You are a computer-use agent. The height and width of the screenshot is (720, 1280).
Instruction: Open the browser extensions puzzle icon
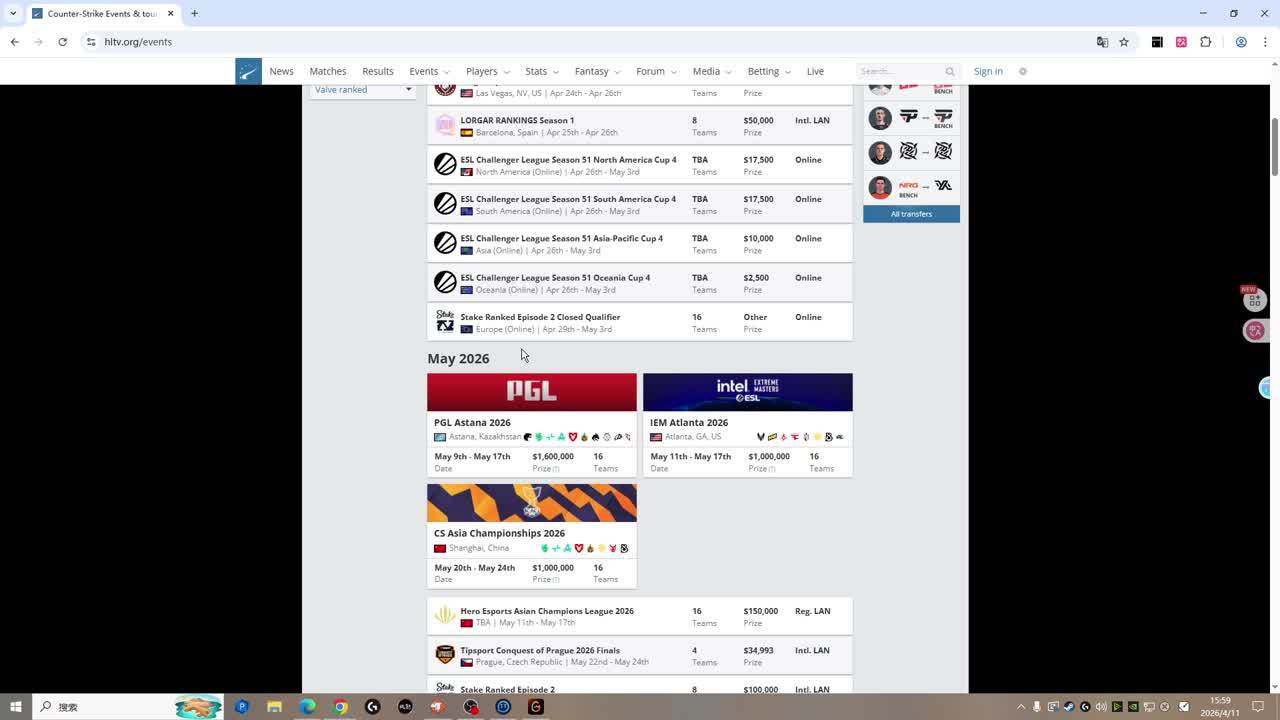click(x=1205, y=42)
